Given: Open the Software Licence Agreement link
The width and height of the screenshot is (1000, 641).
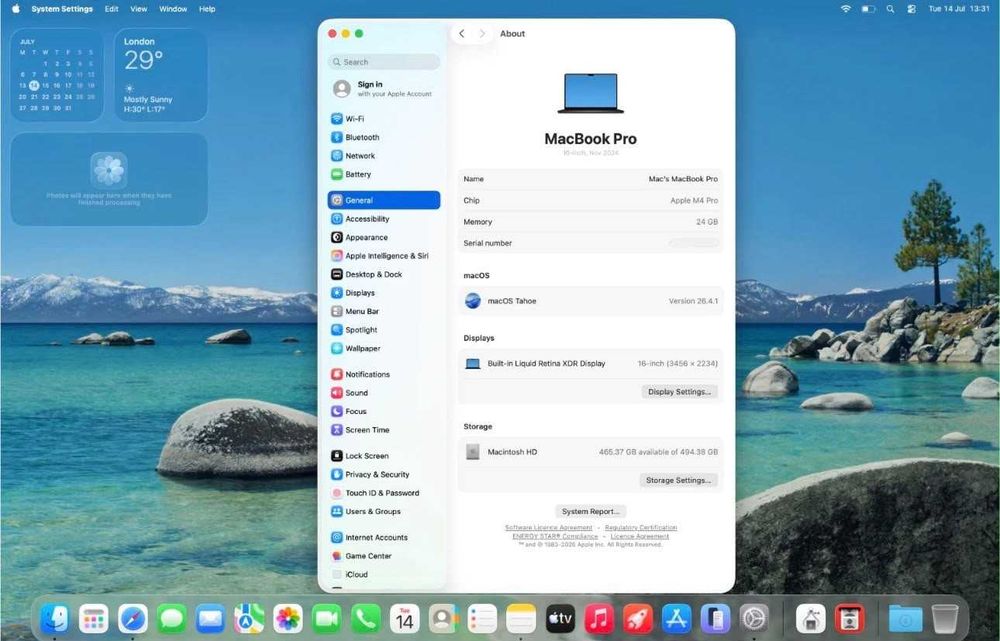Looking at the screenshot, I should tap(548, 527).
